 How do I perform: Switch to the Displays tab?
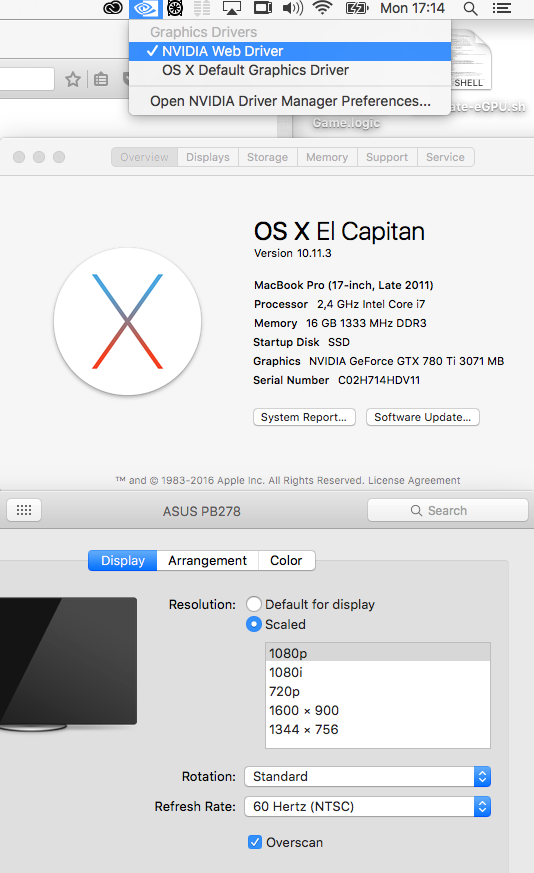[208, 157]
